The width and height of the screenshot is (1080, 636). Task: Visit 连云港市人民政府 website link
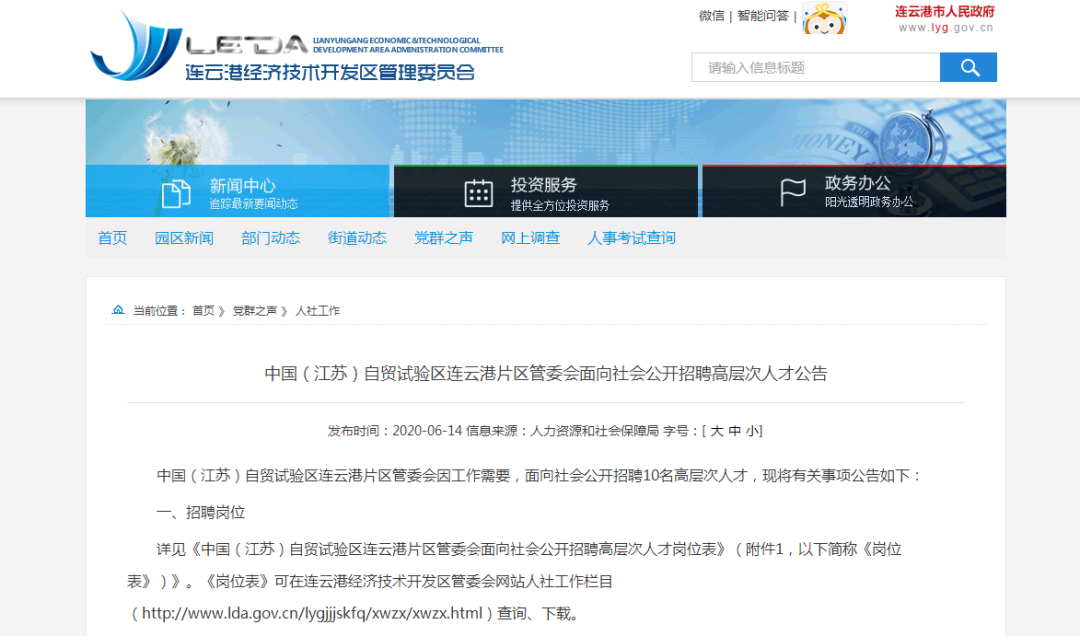click(944, 12)
